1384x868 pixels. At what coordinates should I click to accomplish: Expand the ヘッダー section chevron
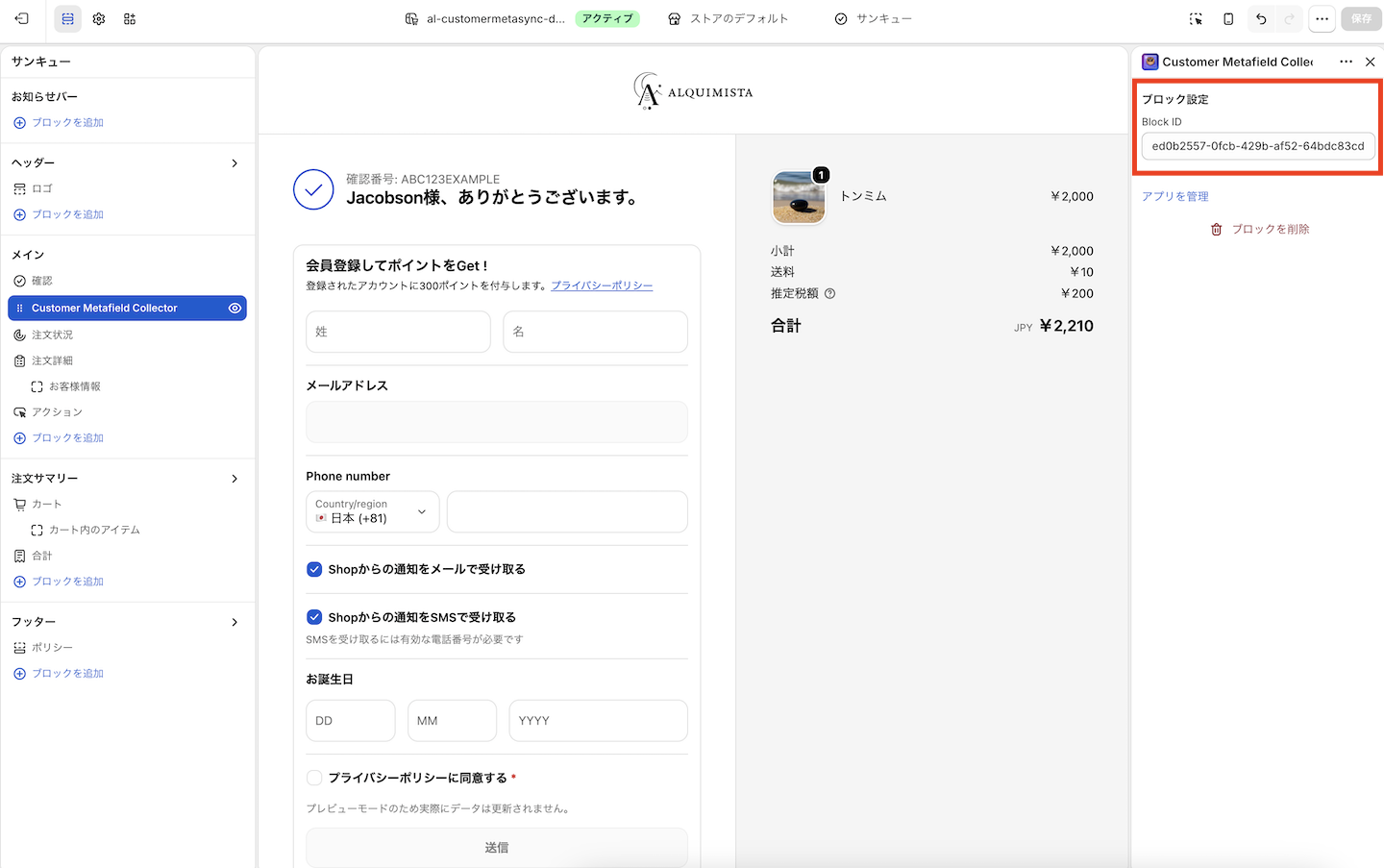coord(235,163)
